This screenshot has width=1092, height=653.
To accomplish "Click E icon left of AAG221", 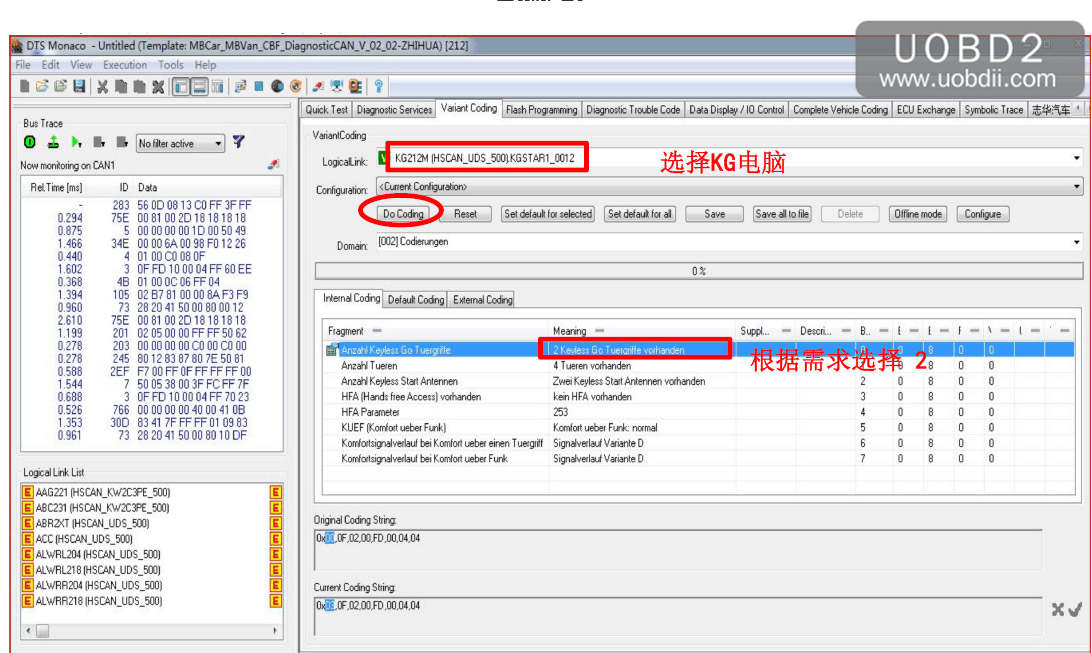I will pos(28,492).
